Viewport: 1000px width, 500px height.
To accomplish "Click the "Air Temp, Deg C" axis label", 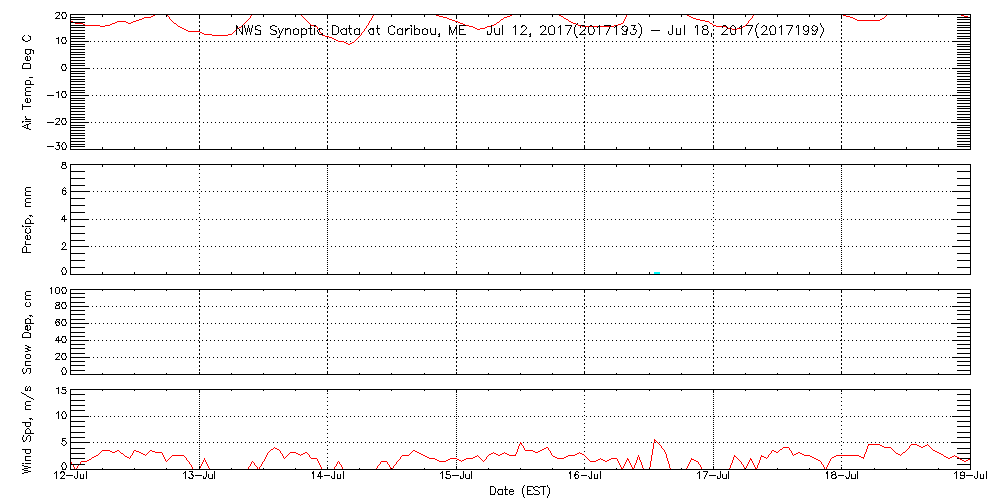I will 28,81.
